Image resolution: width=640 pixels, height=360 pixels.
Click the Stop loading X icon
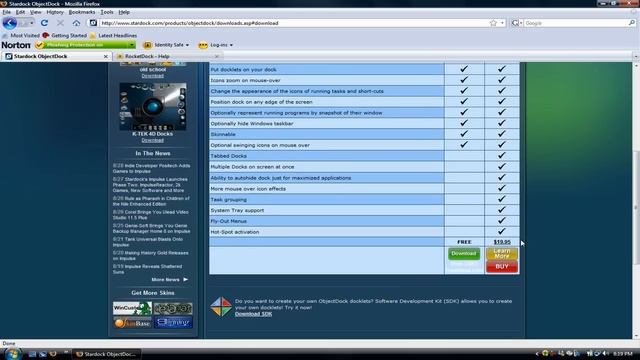(x=60, y=23)
